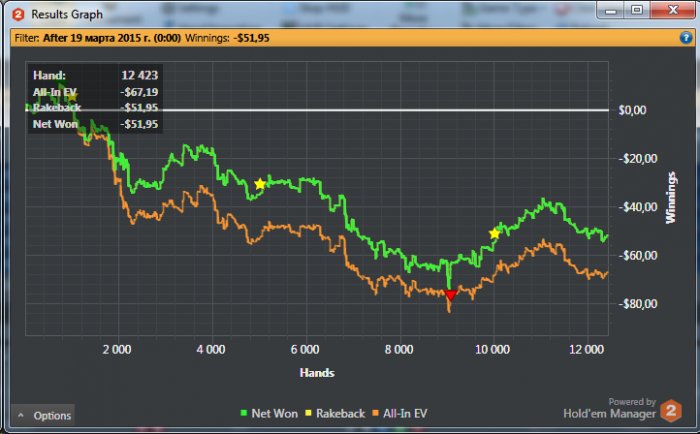
Task: Click the 2 000 hands axis label
Action: click(x=117, y=349)
